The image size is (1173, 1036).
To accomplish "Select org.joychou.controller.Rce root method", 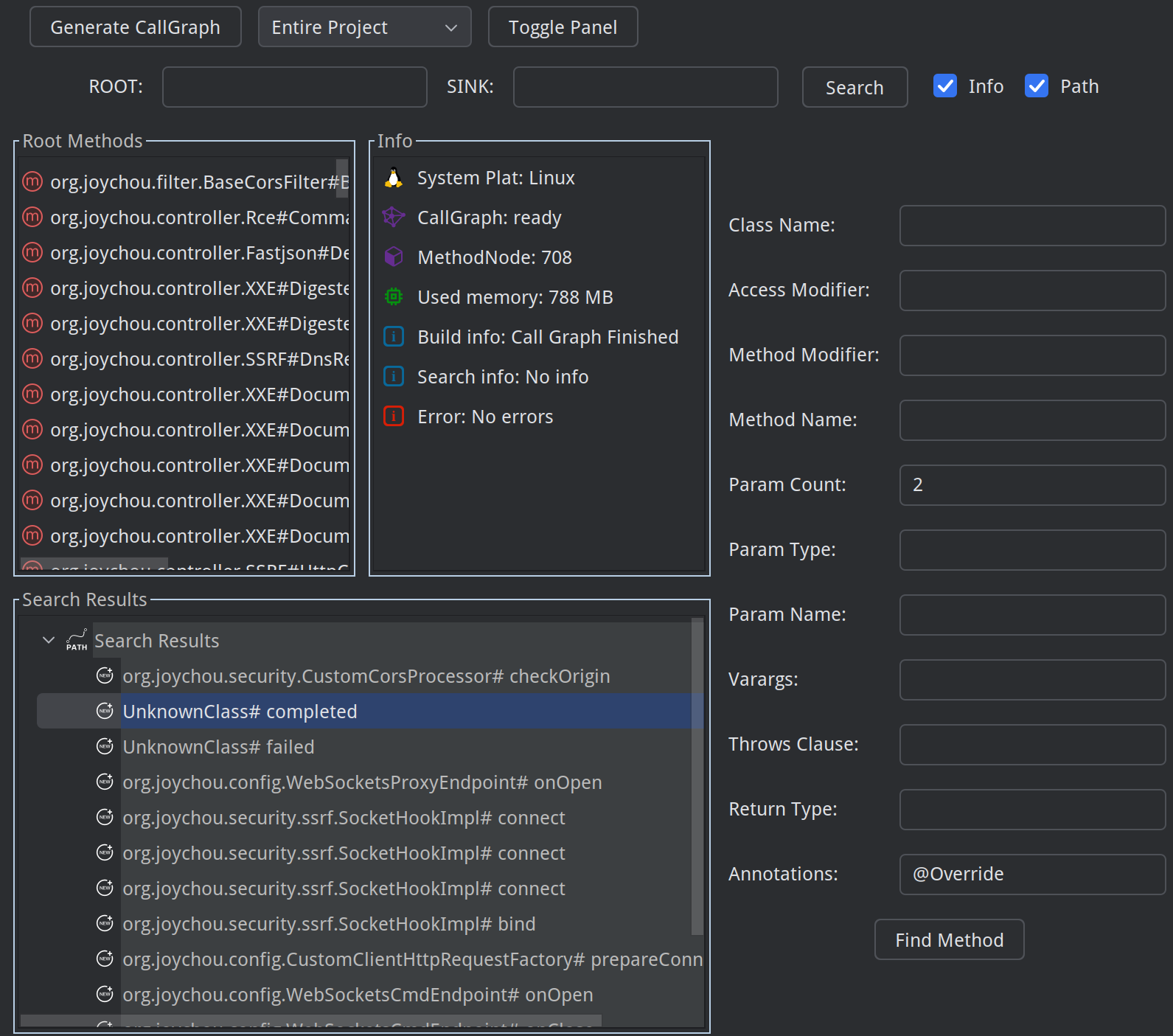I will [184, 218].
